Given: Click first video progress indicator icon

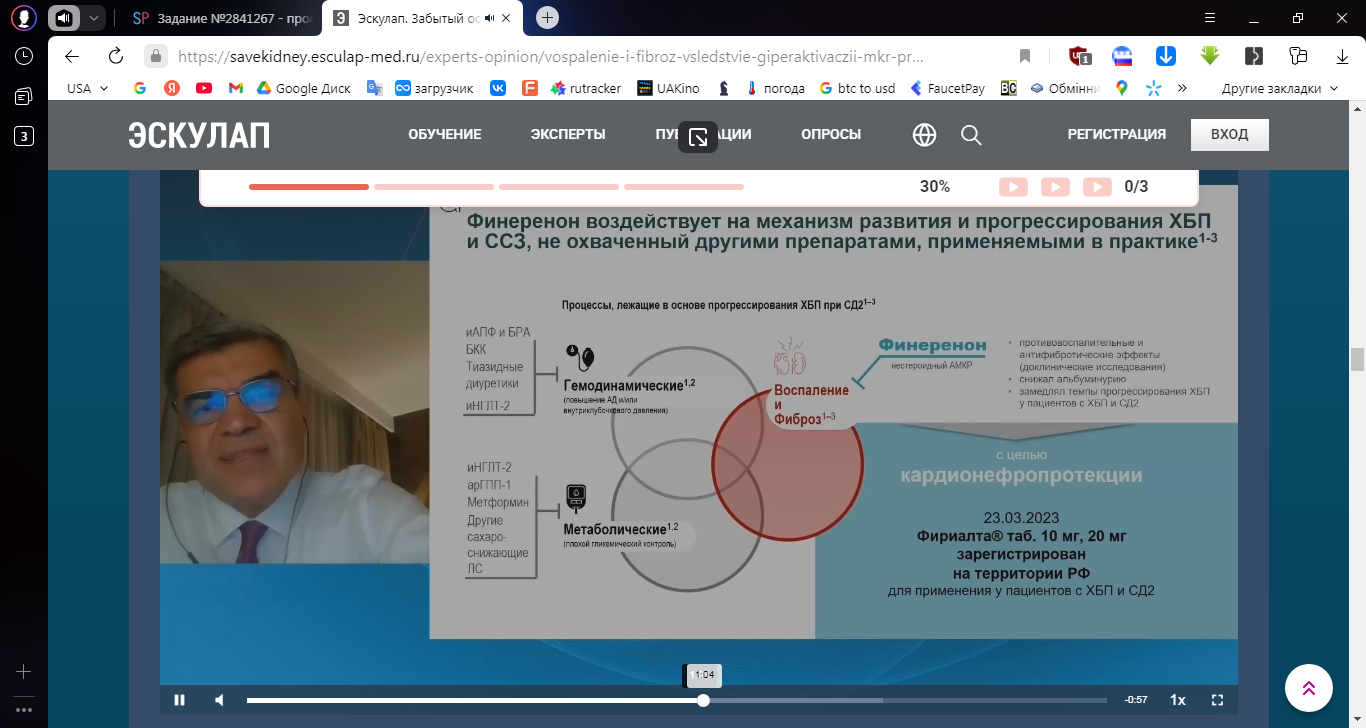Looking at the screenshot, I should 1013,187.
